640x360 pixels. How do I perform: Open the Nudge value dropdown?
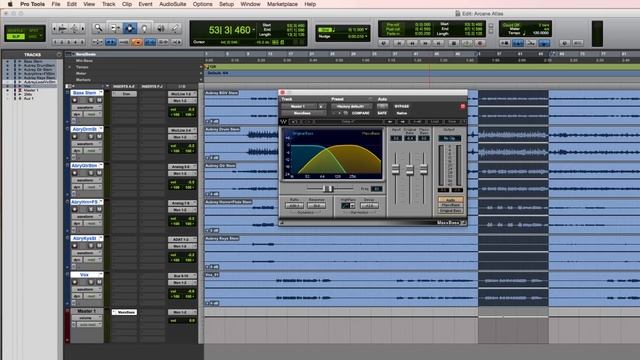366,36
